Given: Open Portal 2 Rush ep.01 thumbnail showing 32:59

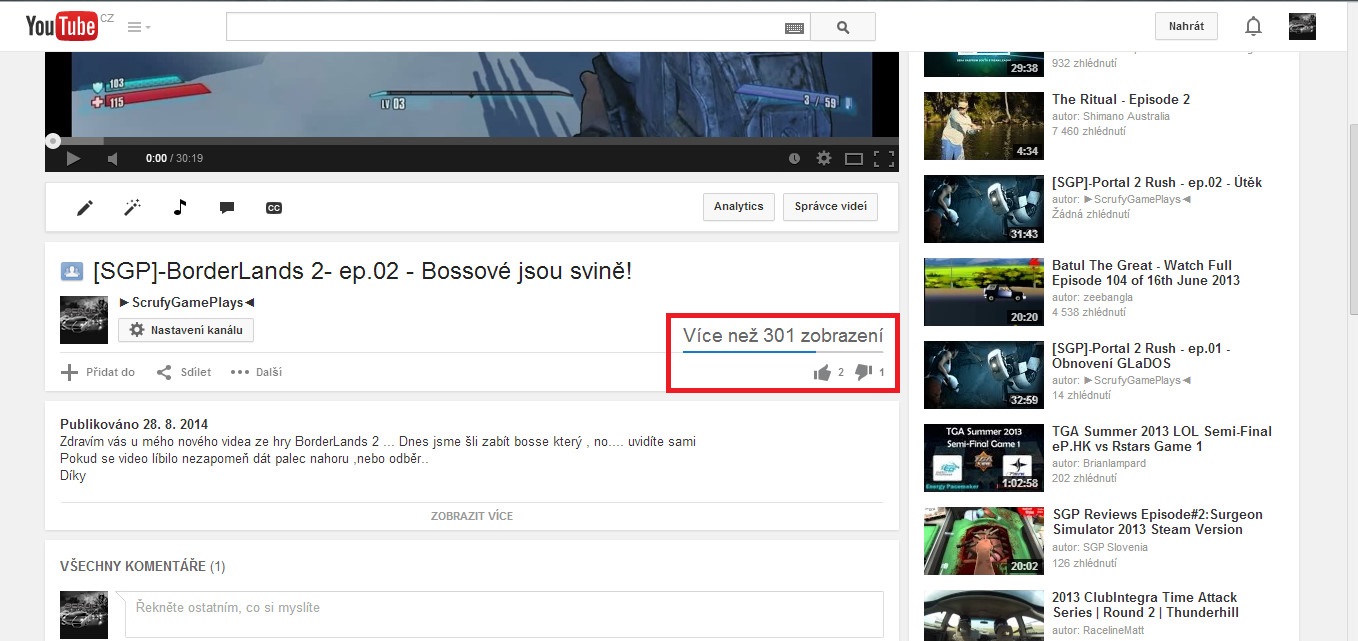Looking at the screenshot, I should [984, 375].
